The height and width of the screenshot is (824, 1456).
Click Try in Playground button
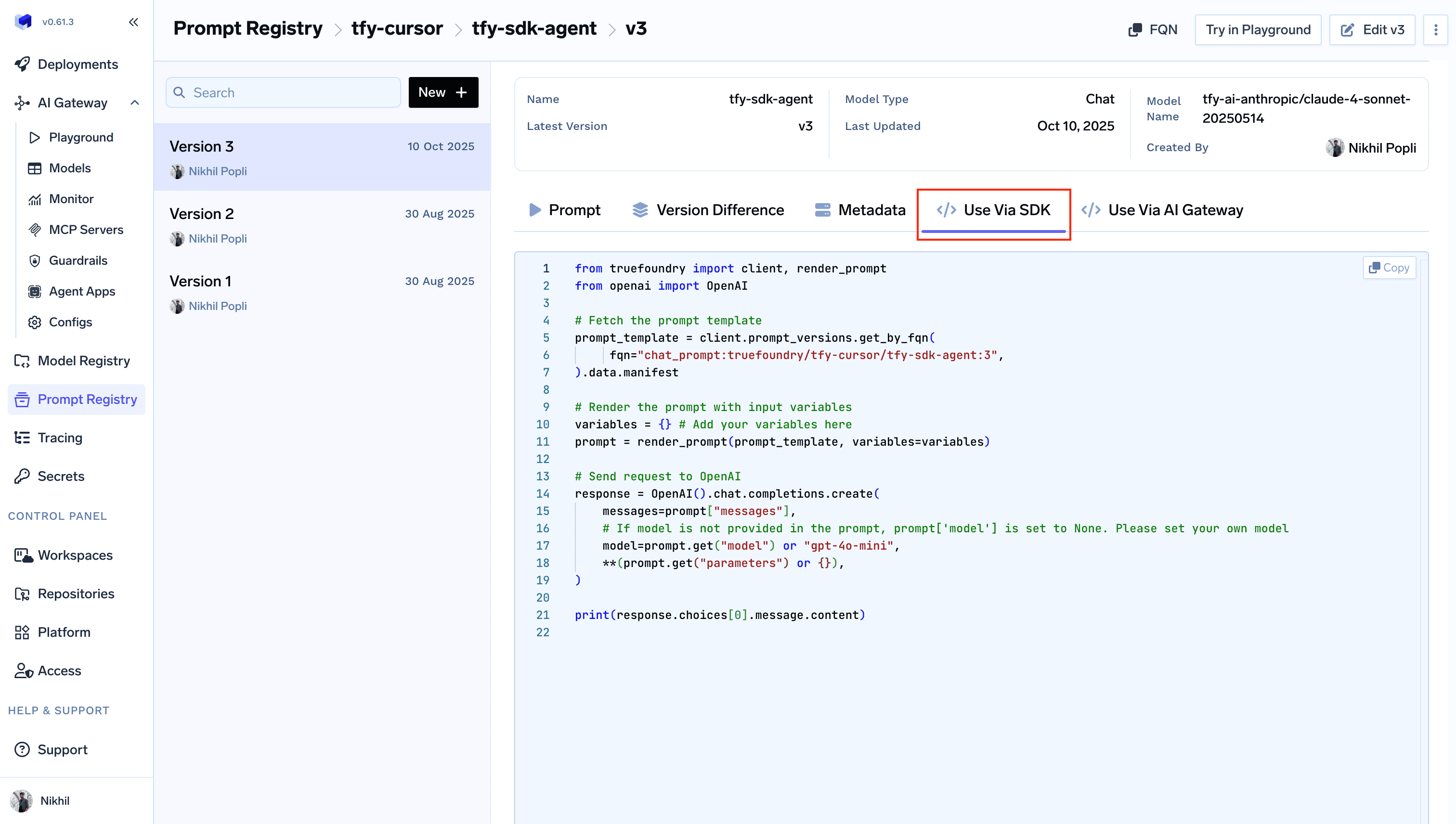1257,30
